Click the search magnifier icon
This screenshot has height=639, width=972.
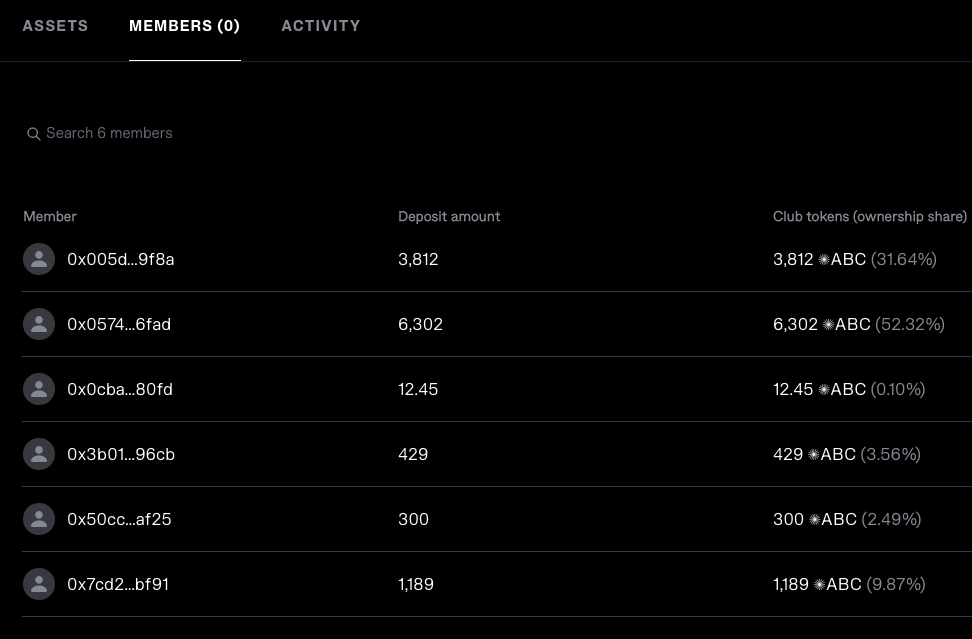point(33,134)
